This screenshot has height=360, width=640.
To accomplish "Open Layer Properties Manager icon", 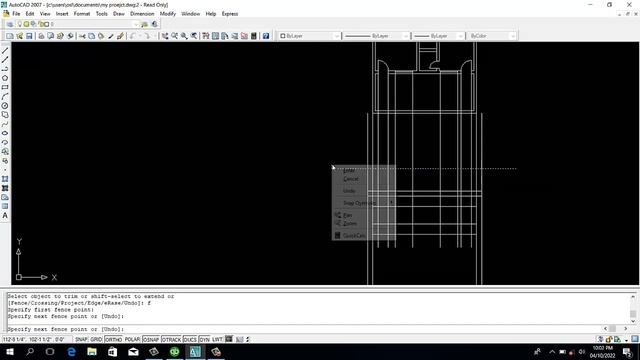I will tap(10, 24).
